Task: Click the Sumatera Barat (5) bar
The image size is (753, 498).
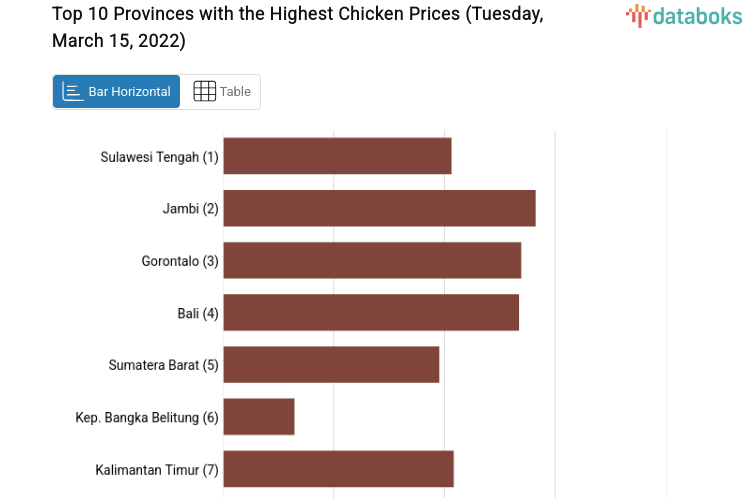Action: (x=331, y=364)
